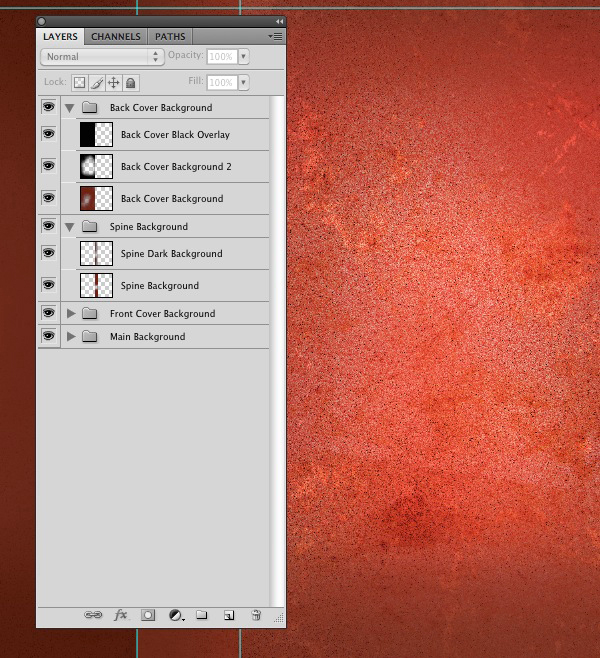Image resolution: width=600 pixels, height=658 pixels.
Task: Lock transparent pixels
Action: tap(79, 83)
